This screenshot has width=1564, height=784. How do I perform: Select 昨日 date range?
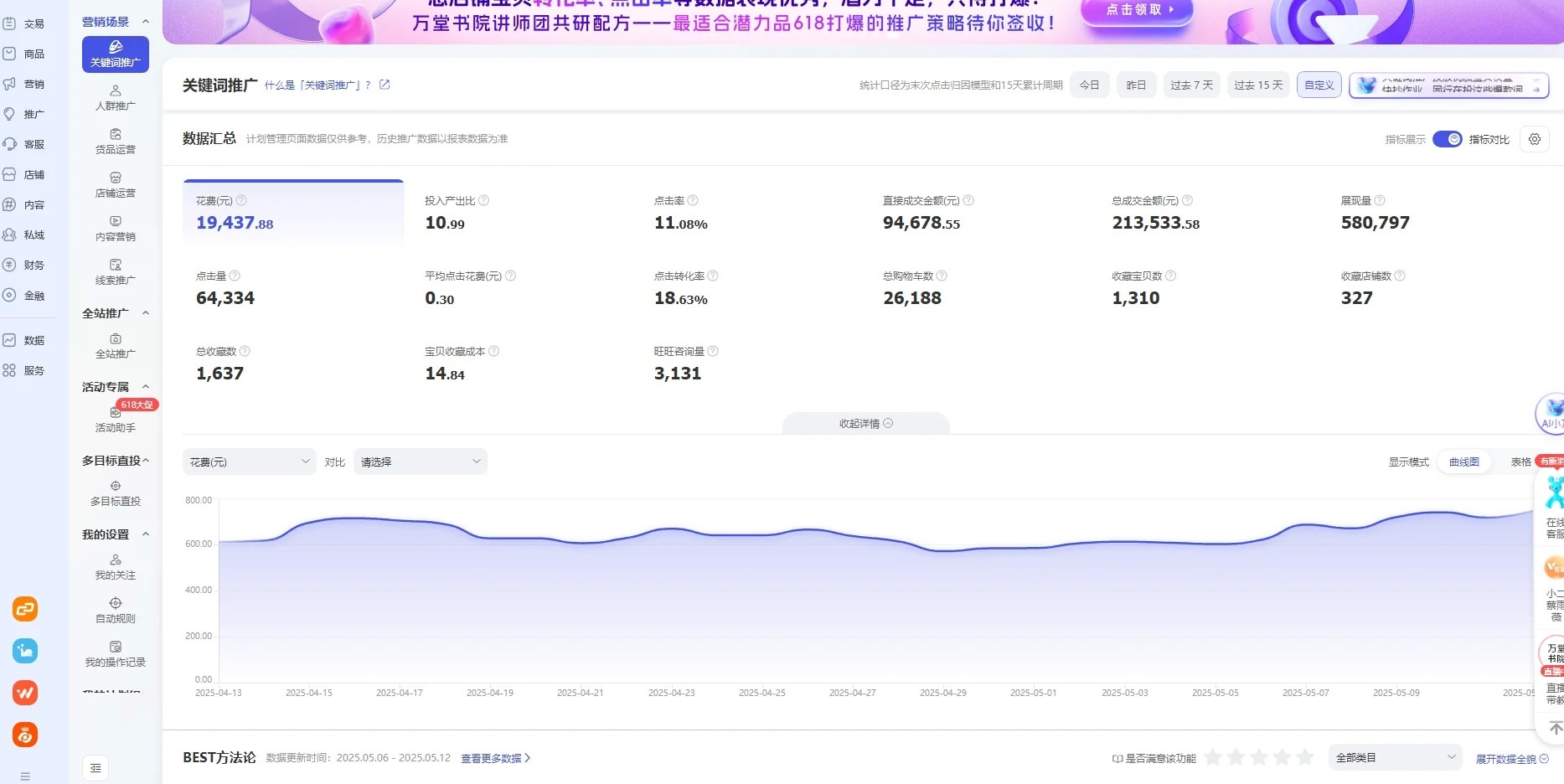[x=1136, y=85]
